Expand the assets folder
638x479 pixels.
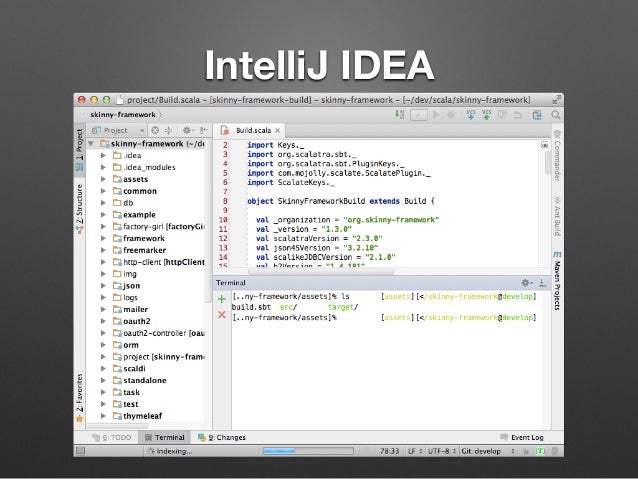click(103, 179)
